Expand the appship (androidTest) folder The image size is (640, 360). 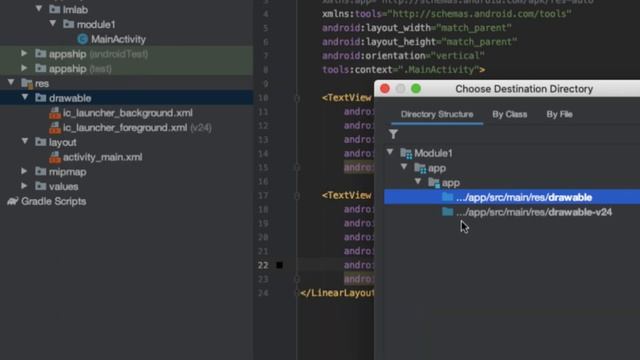coord(24,53)
